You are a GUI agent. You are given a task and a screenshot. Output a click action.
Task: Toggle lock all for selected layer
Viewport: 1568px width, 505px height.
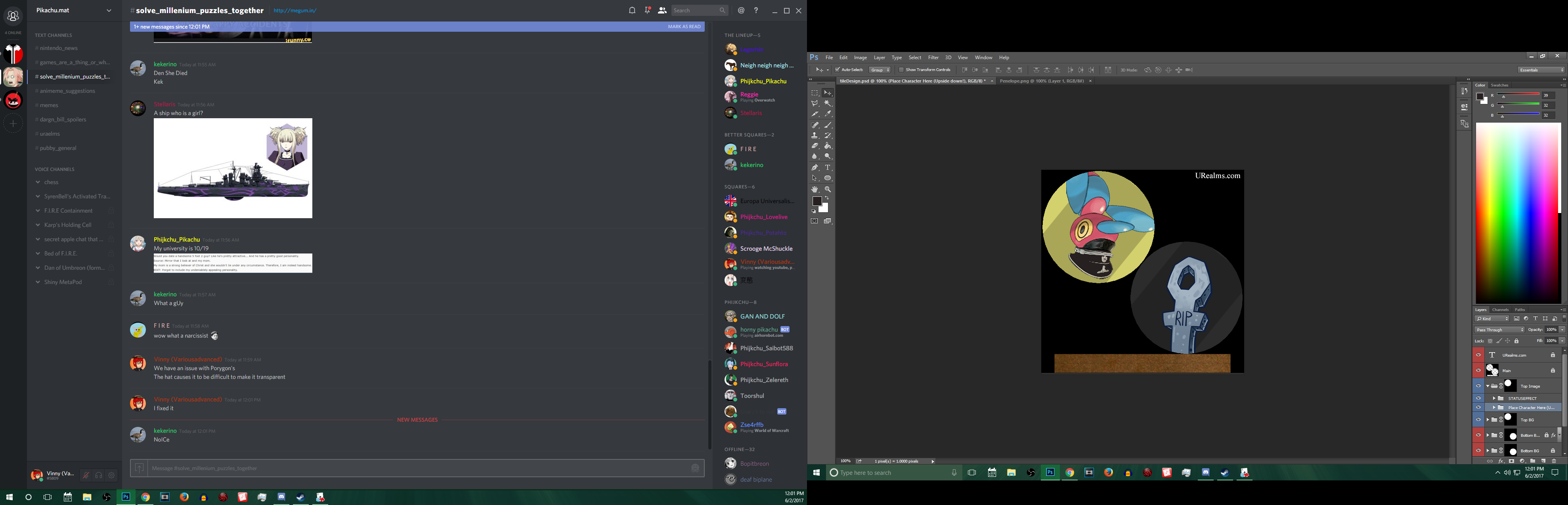click(1516, 341)
